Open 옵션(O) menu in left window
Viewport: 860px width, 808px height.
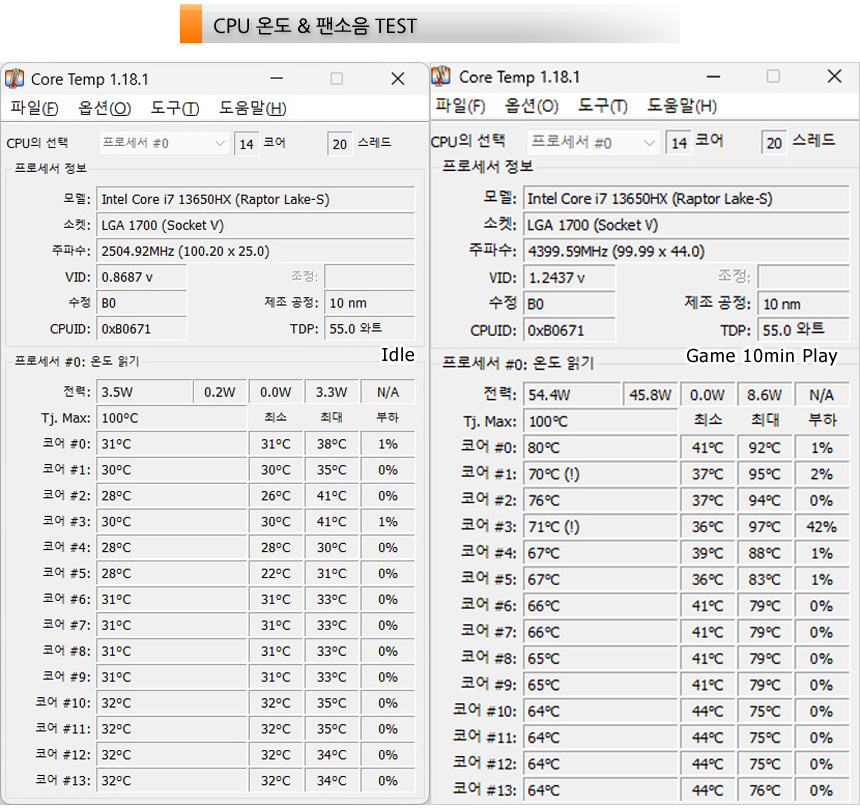click(104, 108)
